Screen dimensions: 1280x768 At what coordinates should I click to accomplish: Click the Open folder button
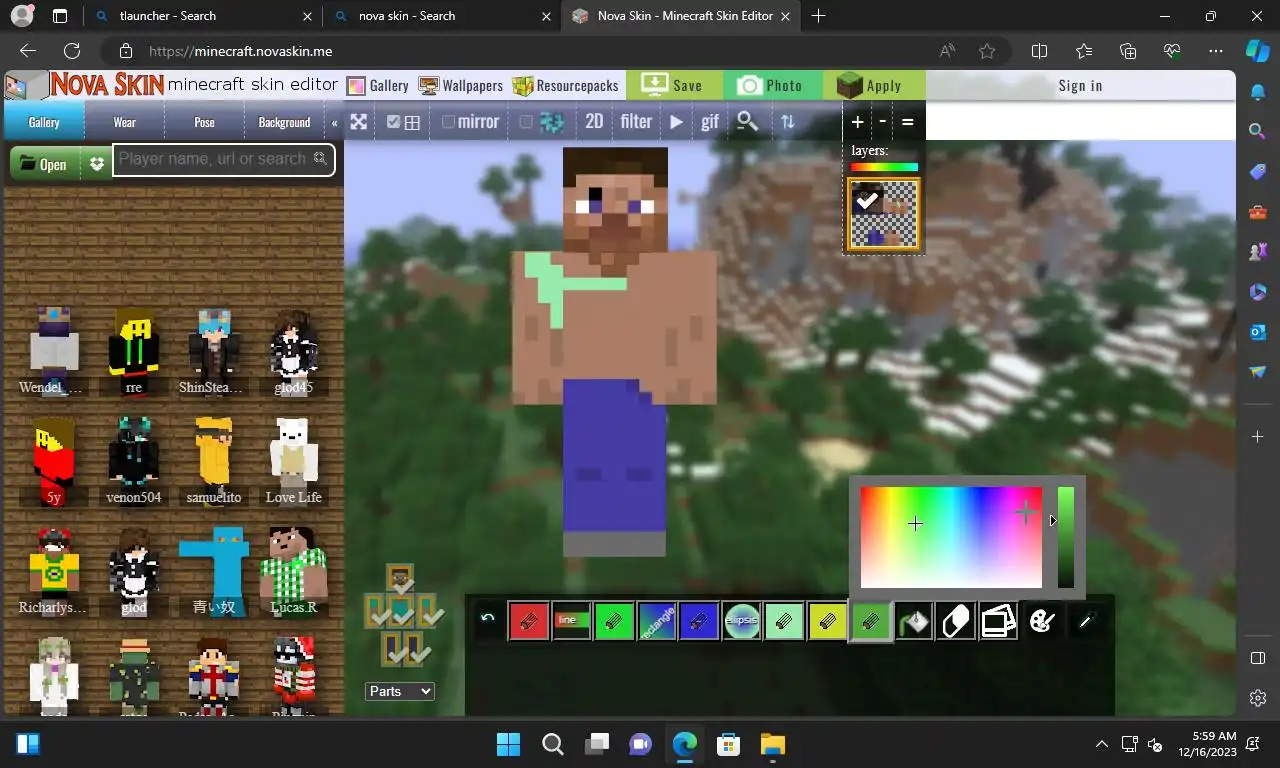(44, 164)
